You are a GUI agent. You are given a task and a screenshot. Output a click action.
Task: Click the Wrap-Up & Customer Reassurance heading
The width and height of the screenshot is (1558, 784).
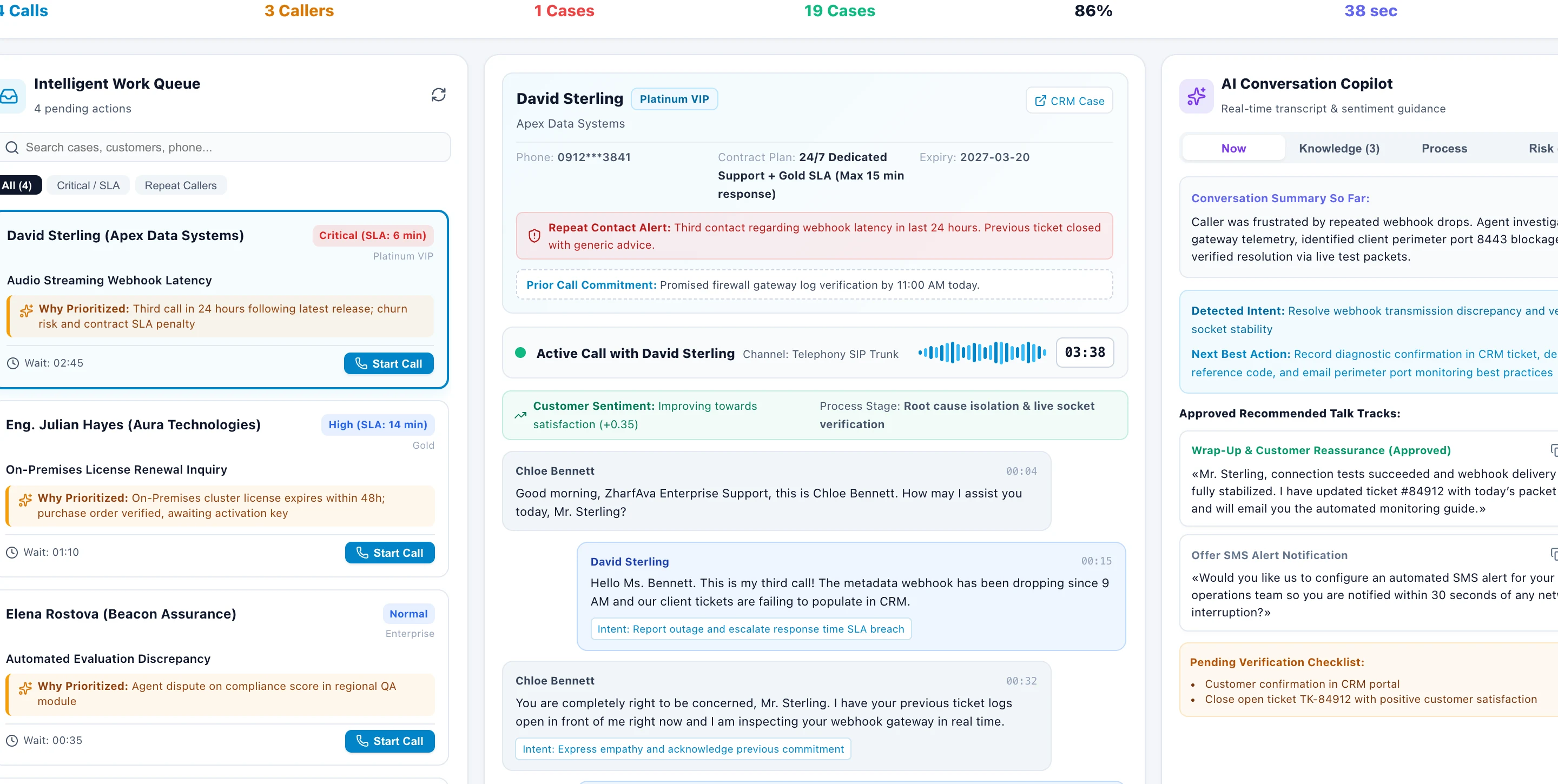tap(1320, 450)
